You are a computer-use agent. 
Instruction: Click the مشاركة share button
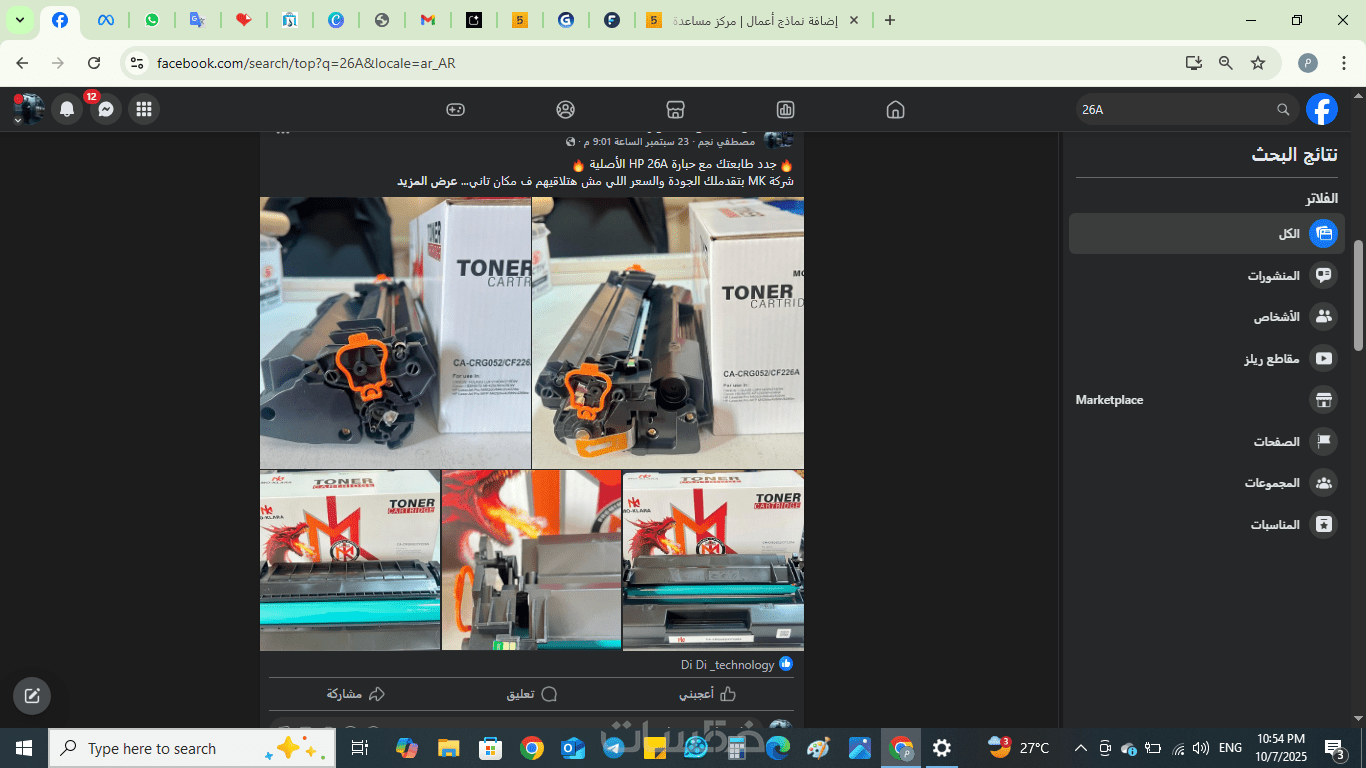(x=355, y=694)
